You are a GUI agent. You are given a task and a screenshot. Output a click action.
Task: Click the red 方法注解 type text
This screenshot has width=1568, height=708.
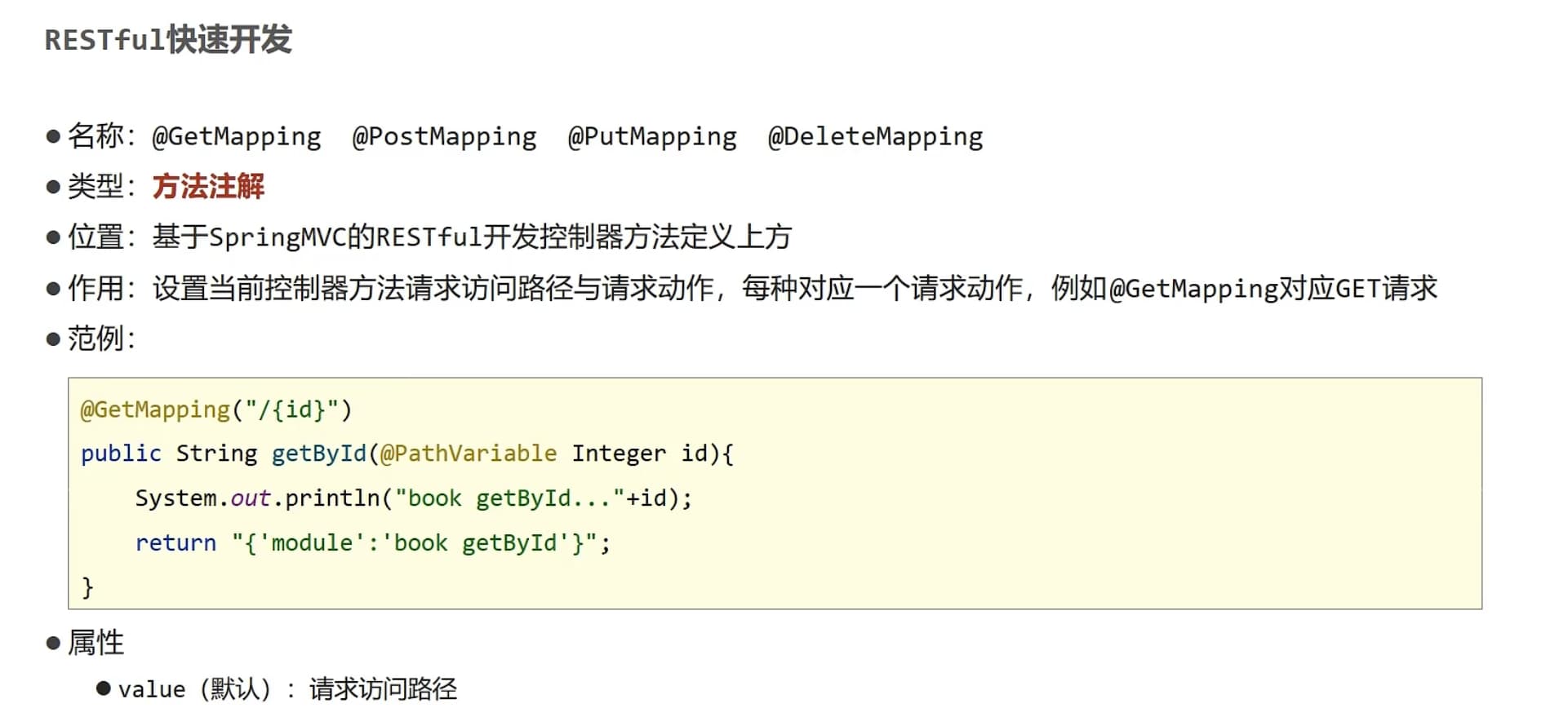(208, 187)
